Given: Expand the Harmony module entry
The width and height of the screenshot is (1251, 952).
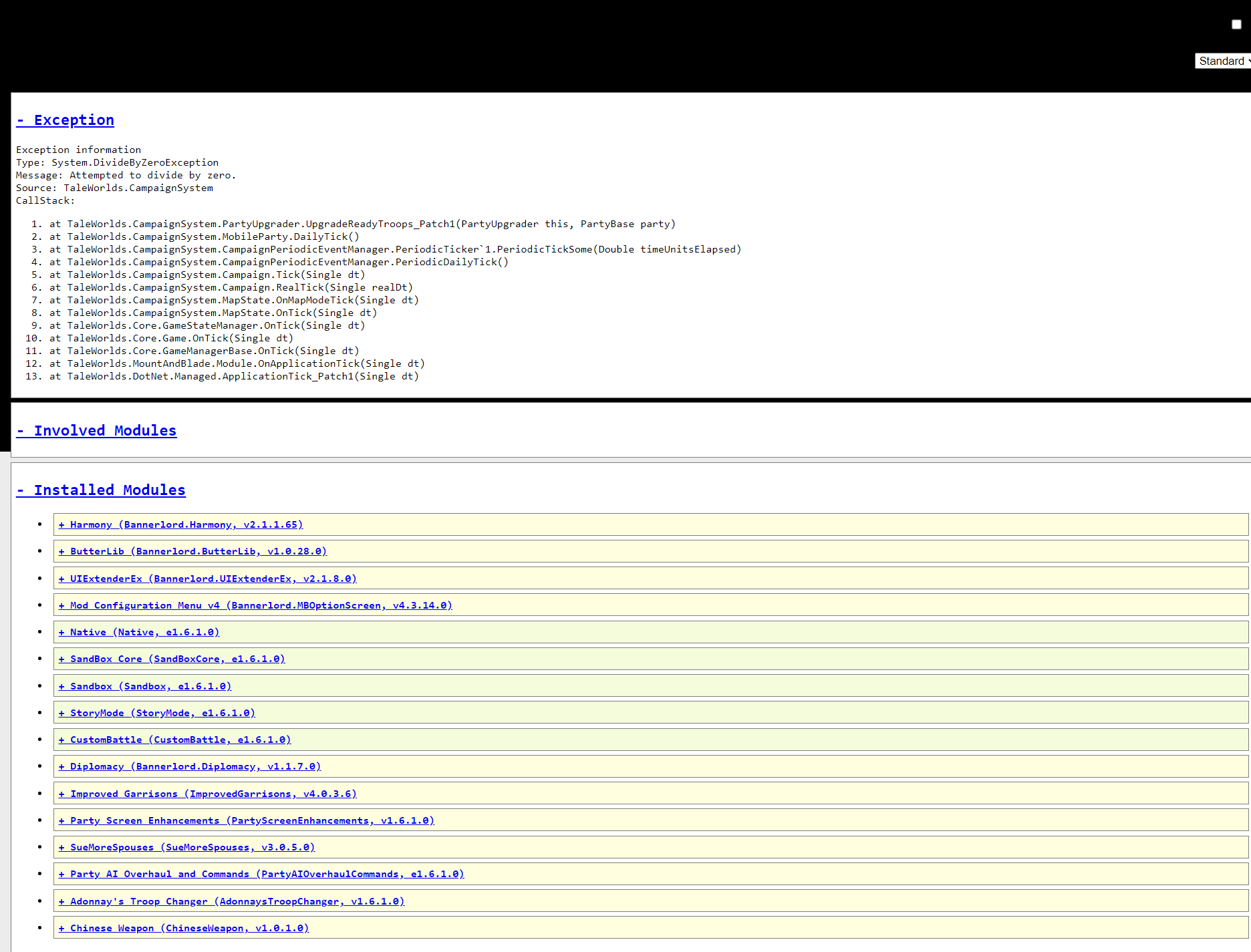Looking at the screenshot, I should tap(180, 524).
